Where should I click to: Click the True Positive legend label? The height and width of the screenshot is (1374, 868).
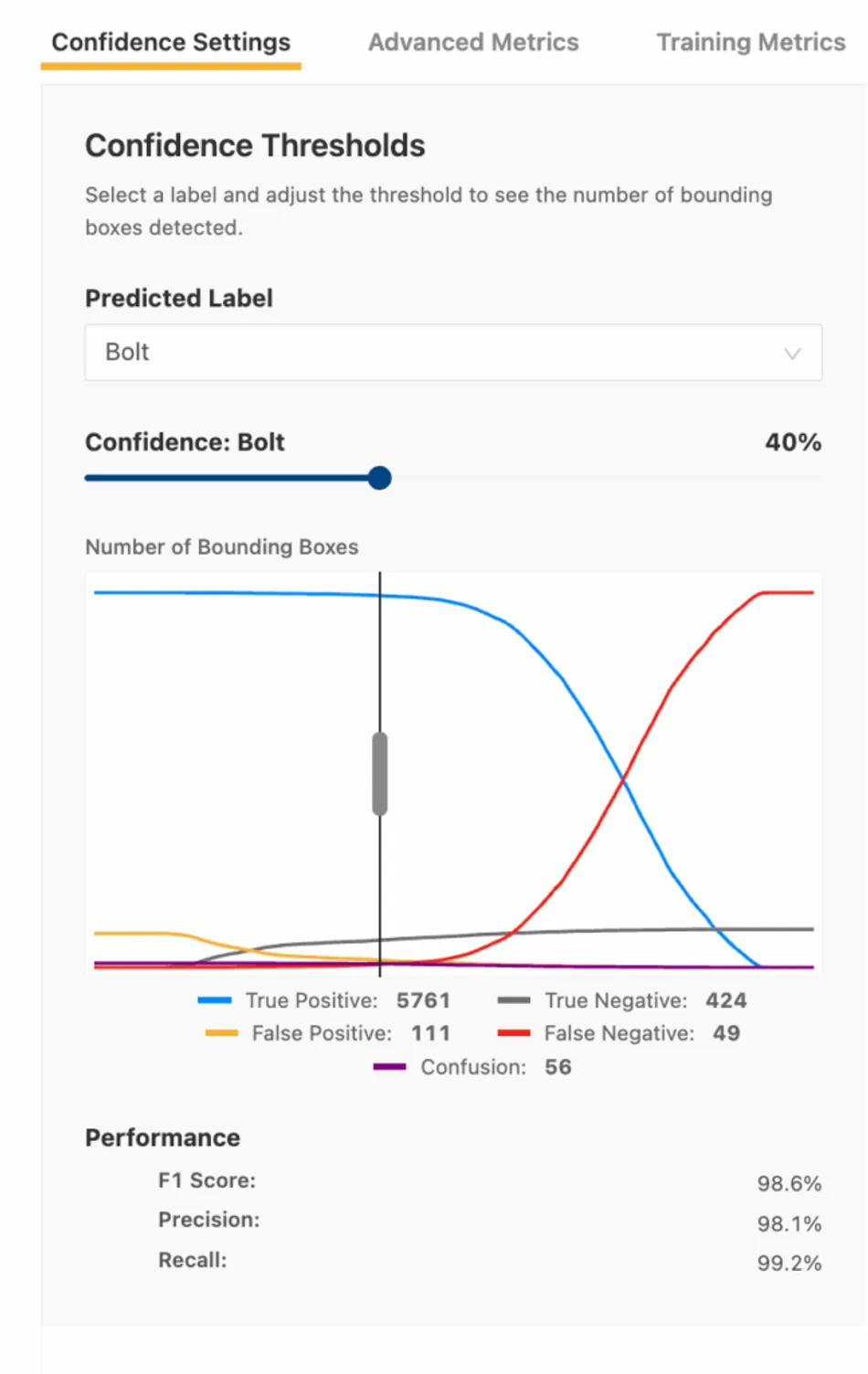tap(312, 1000)
